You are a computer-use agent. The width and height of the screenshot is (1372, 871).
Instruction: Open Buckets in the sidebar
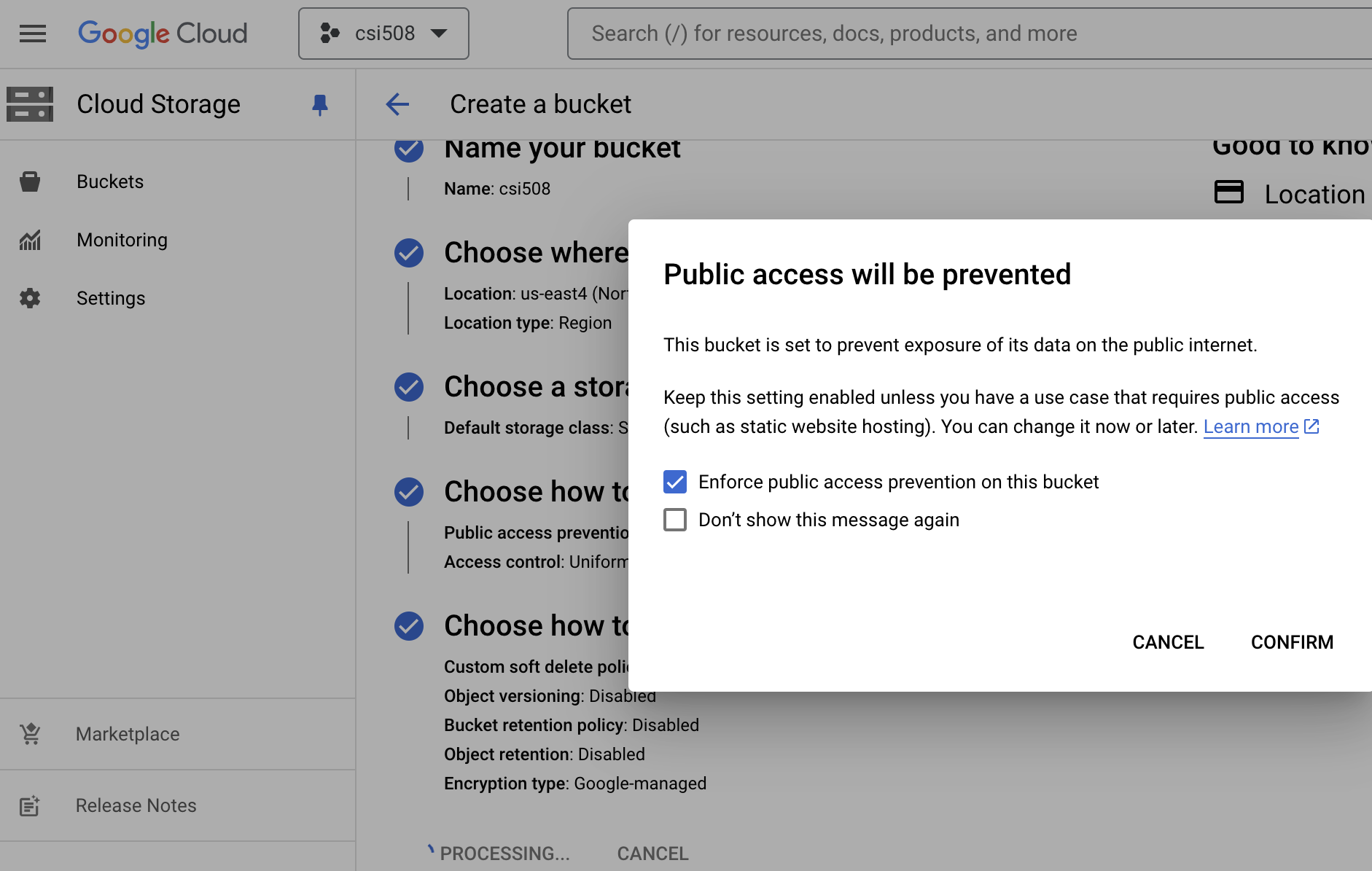pos(110,181)
